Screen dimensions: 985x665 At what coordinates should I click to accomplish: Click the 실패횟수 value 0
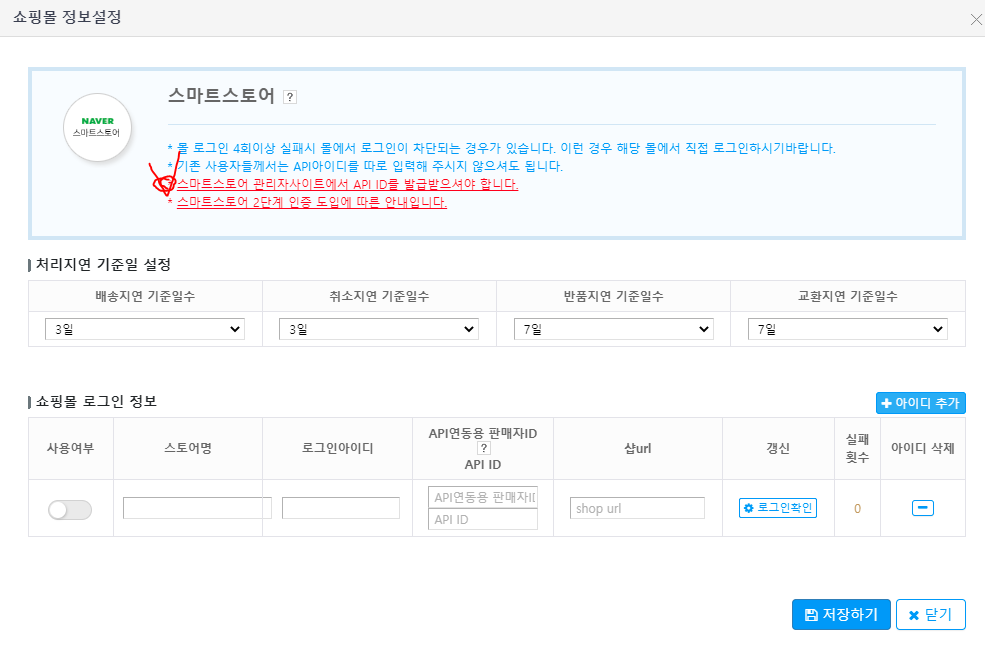(x=857, y=509)
